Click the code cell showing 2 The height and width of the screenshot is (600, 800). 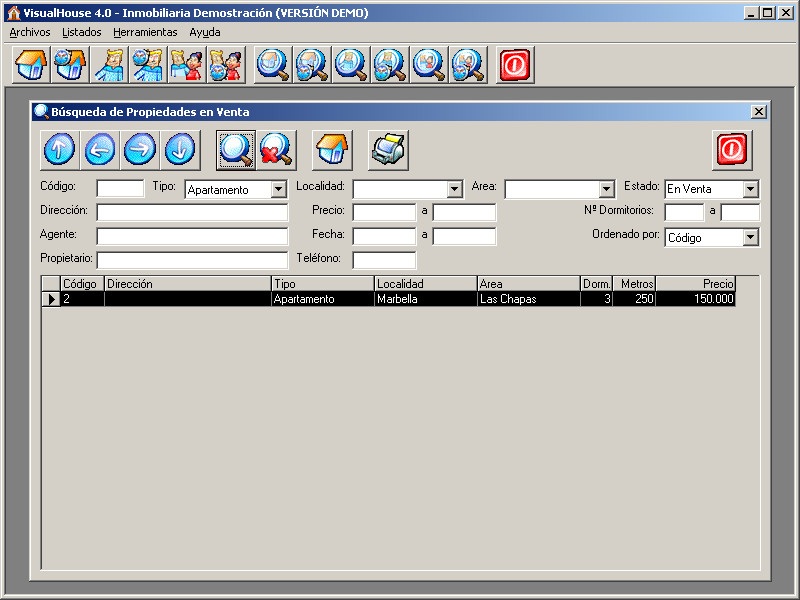point(82,299)
